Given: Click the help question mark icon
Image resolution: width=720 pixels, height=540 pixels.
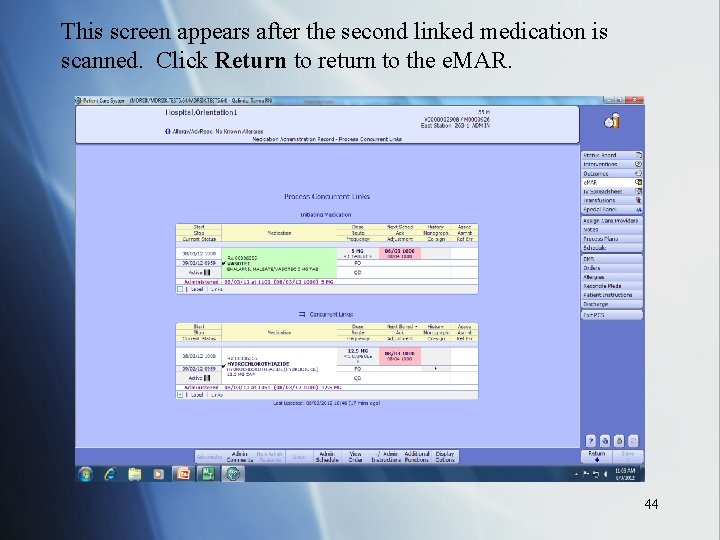Looking at the screenshot, I should [591, 441].
